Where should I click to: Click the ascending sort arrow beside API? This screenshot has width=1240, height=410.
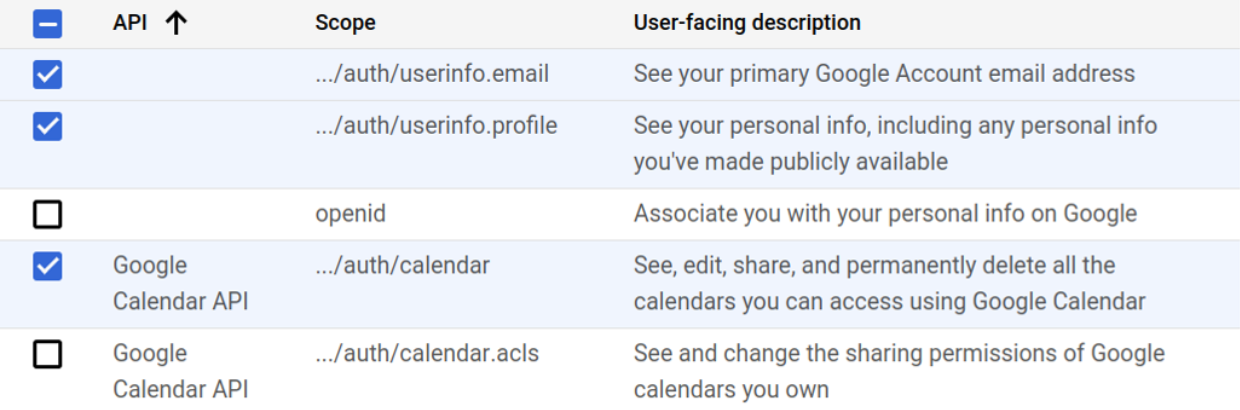(x=176, y=23)
